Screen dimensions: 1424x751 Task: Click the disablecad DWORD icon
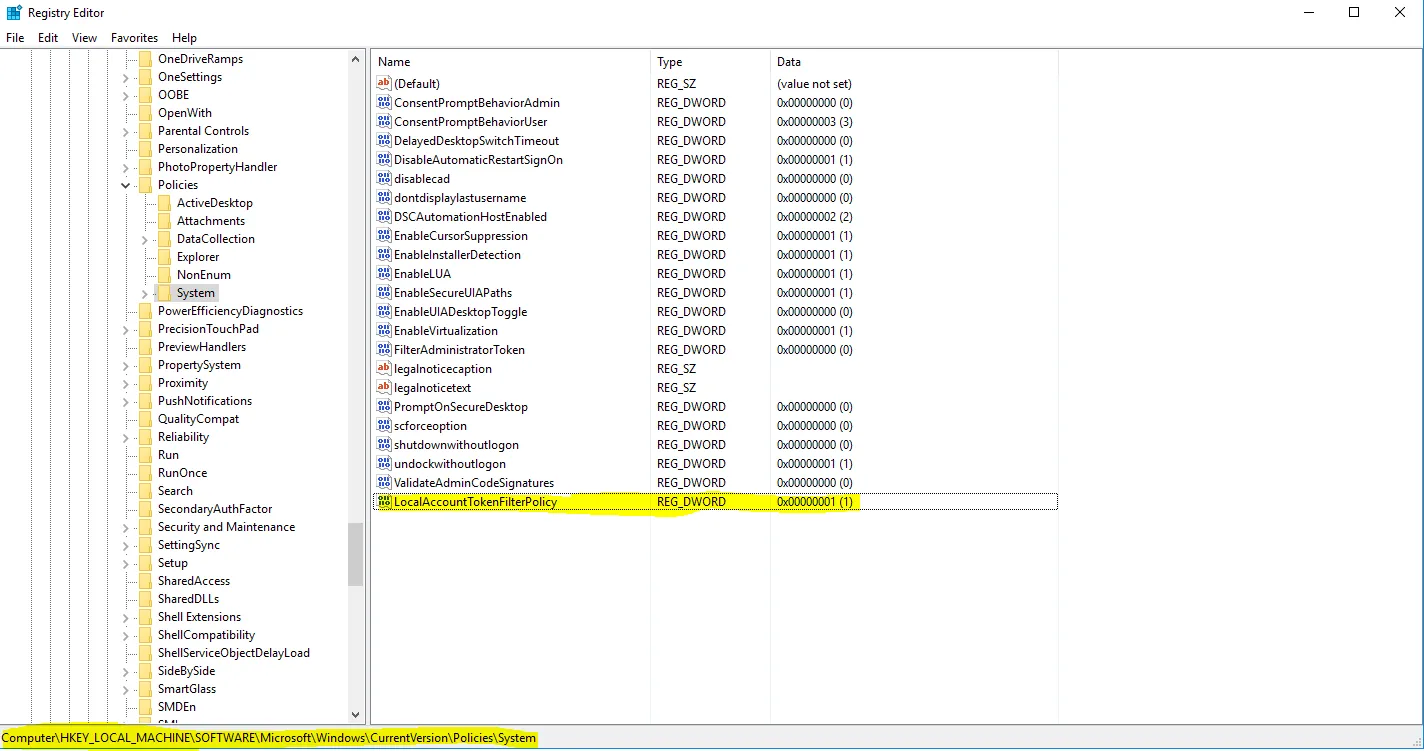click(x=384, y=179)
